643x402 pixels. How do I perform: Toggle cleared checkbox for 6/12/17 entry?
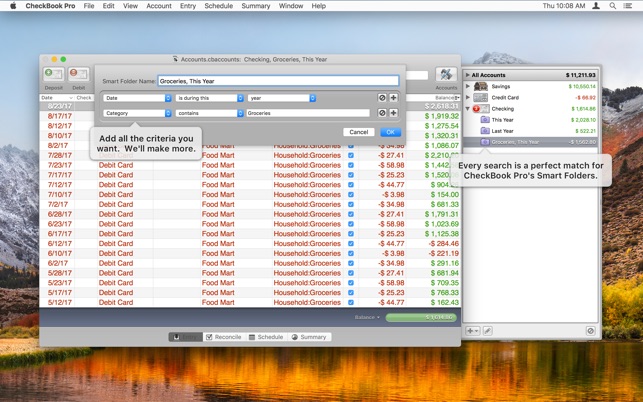point(351,243)
